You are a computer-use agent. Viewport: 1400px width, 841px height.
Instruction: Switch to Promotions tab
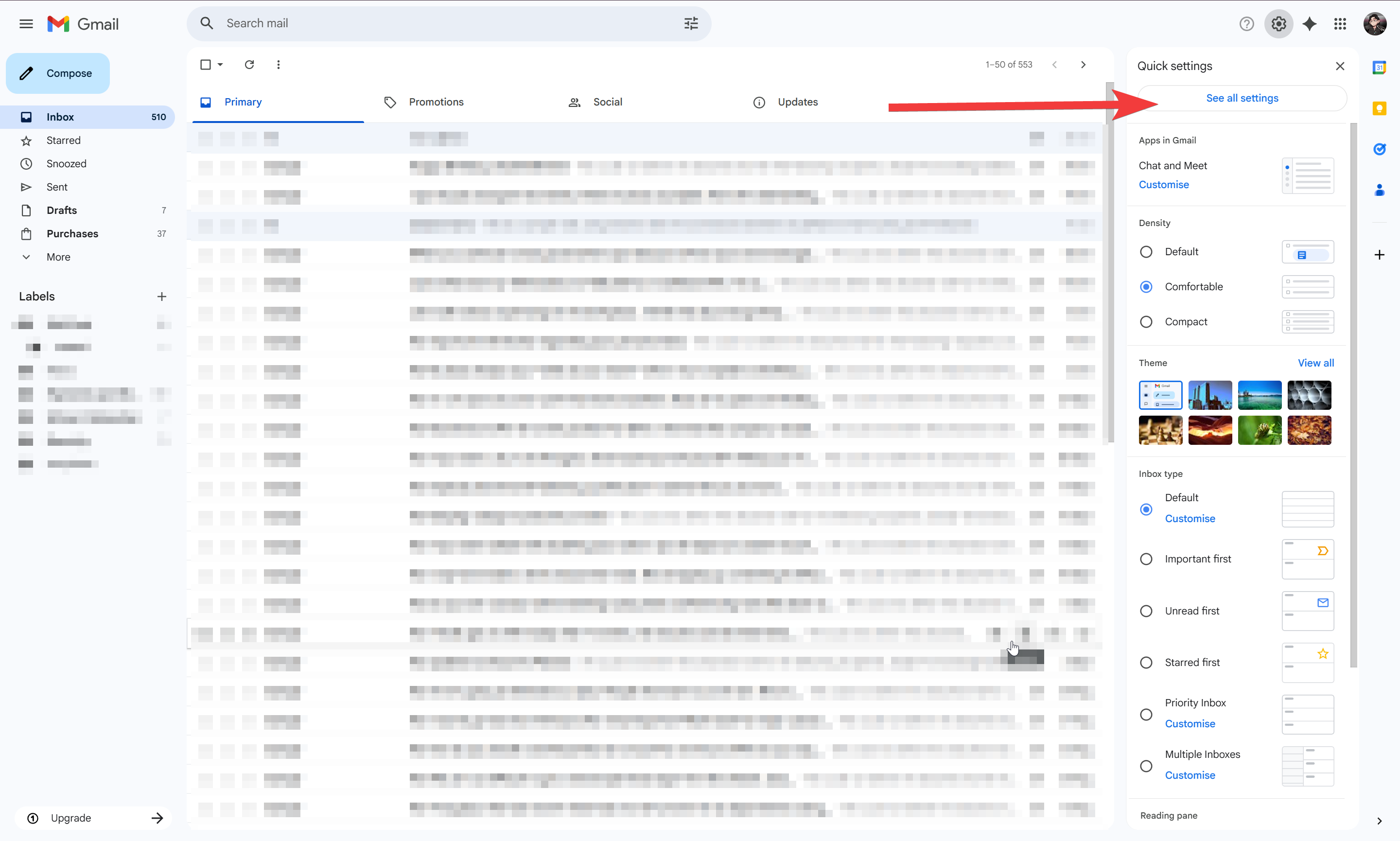pyautogui.click(x=436, y=102)
